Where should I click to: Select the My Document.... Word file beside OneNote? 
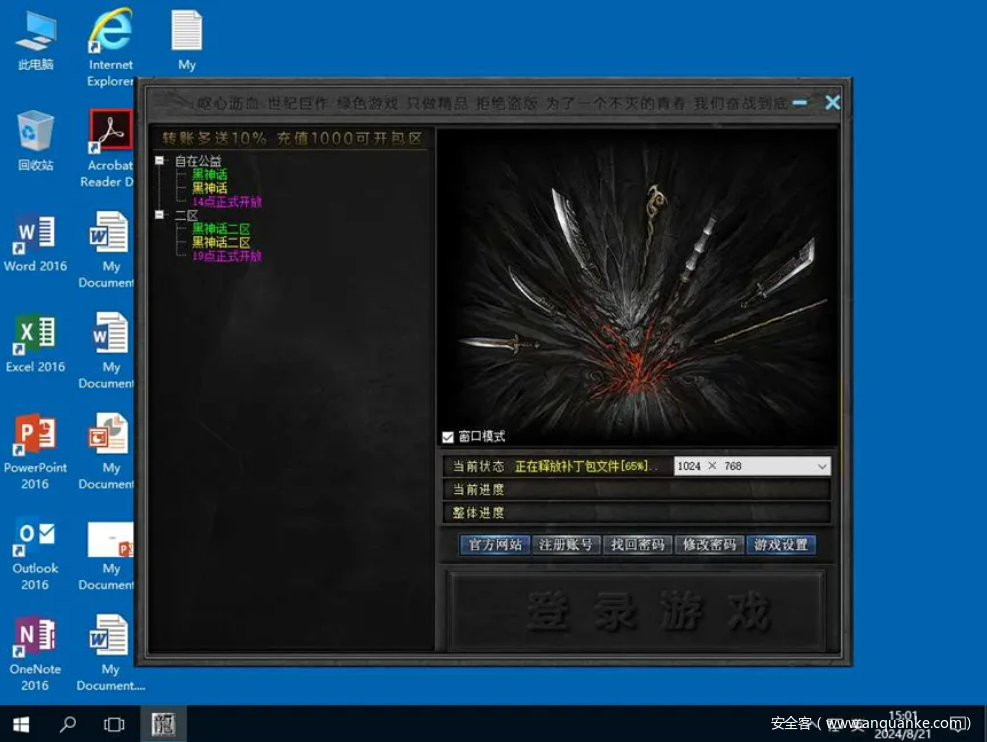111,653
